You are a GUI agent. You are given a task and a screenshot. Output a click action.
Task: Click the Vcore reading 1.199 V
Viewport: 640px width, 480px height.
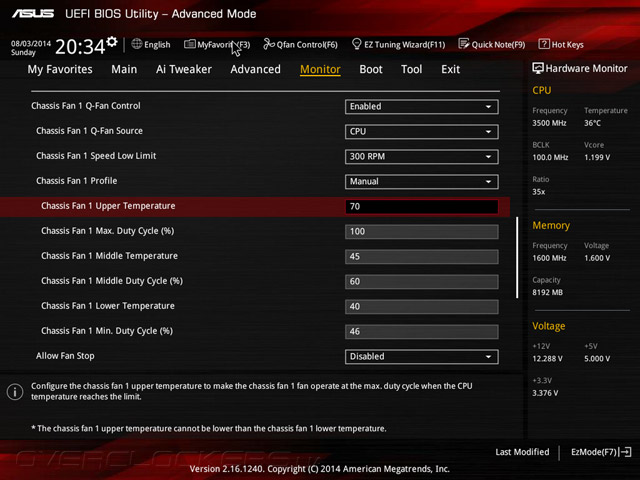(597, 158)
